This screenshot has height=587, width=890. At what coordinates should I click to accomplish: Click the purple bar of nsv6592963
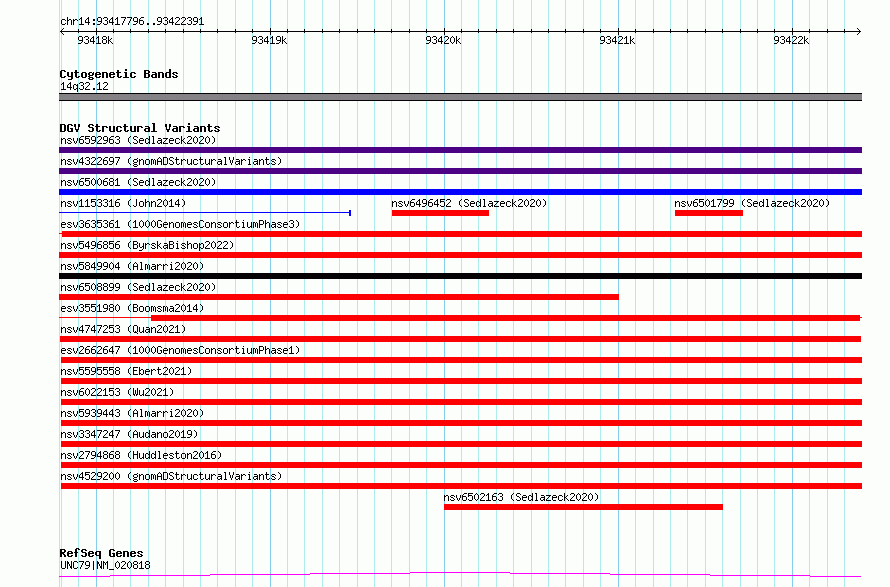pyautogui.click(x=460, y=150)
